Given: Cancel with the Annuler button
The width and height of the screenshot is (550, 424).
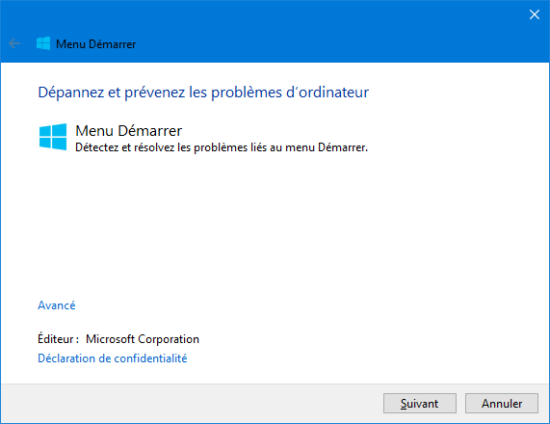Looking at the screenshot, I should [x=502, y=403].
